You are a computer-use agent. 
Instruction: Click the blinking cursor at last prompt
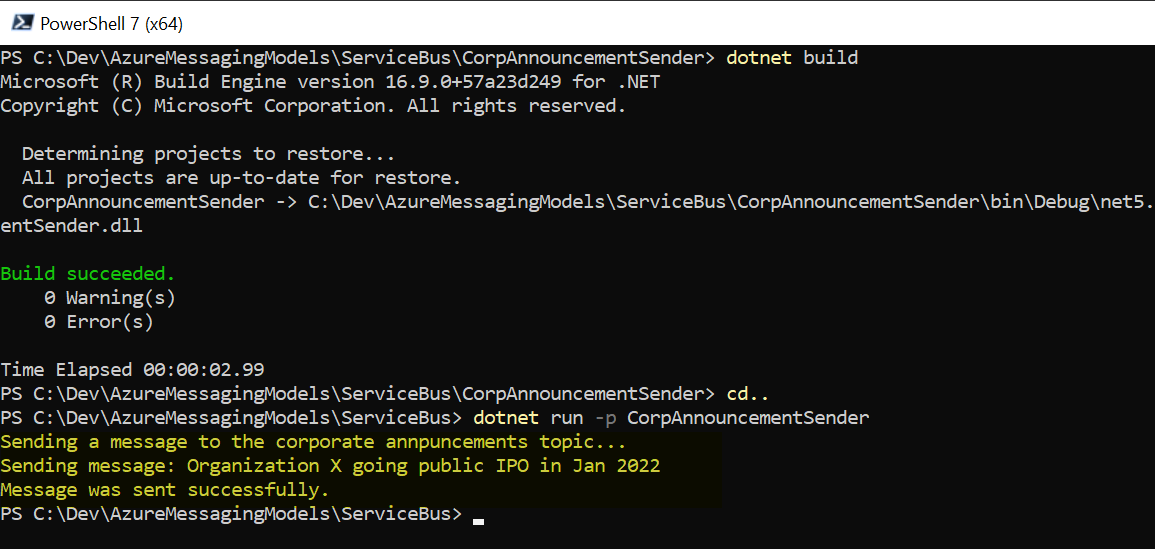point(479,520)
